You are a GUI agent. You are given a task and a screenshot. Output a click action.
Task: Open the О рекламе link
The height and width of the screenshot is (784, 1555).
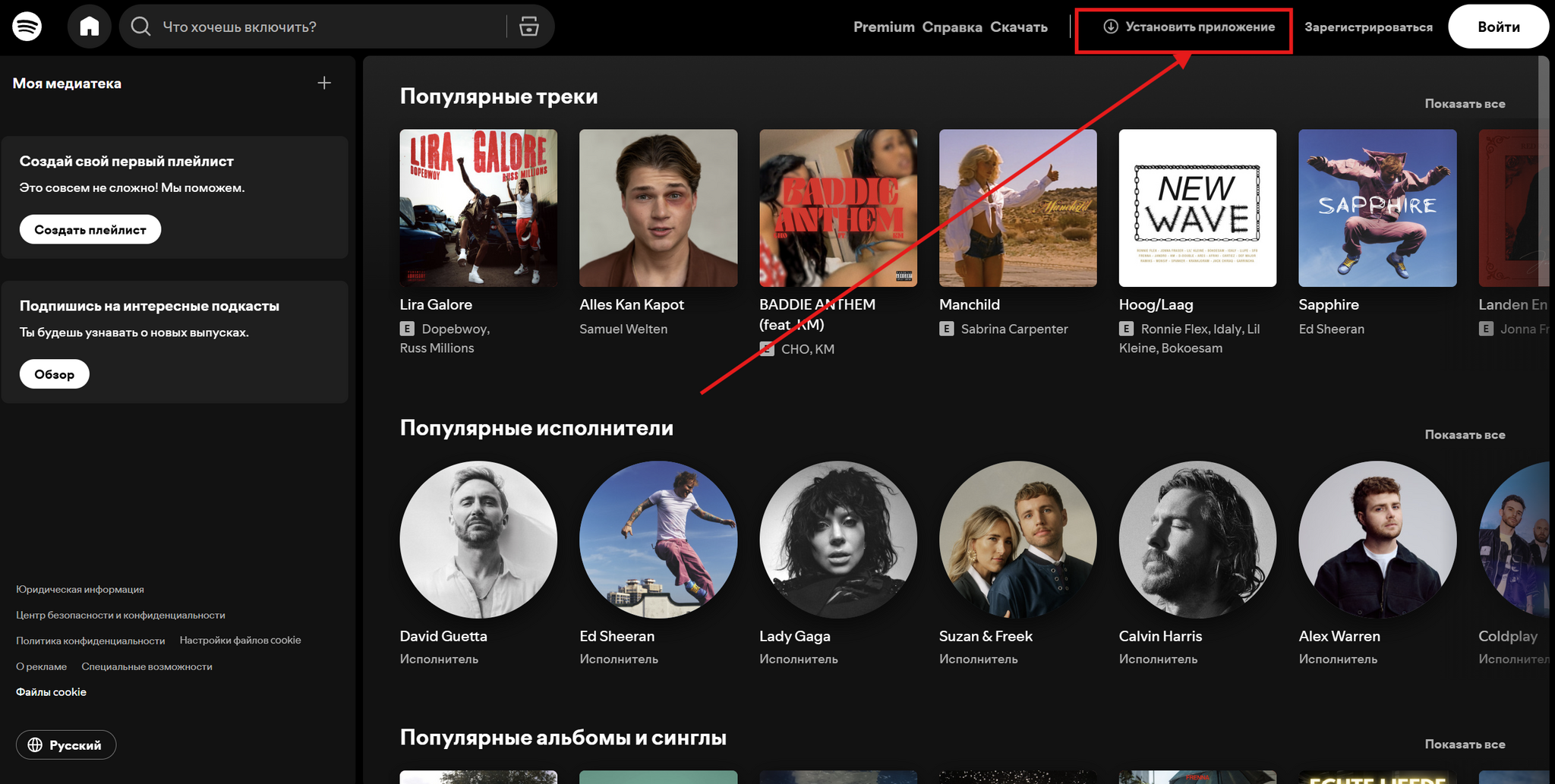(x=41, y=666)
